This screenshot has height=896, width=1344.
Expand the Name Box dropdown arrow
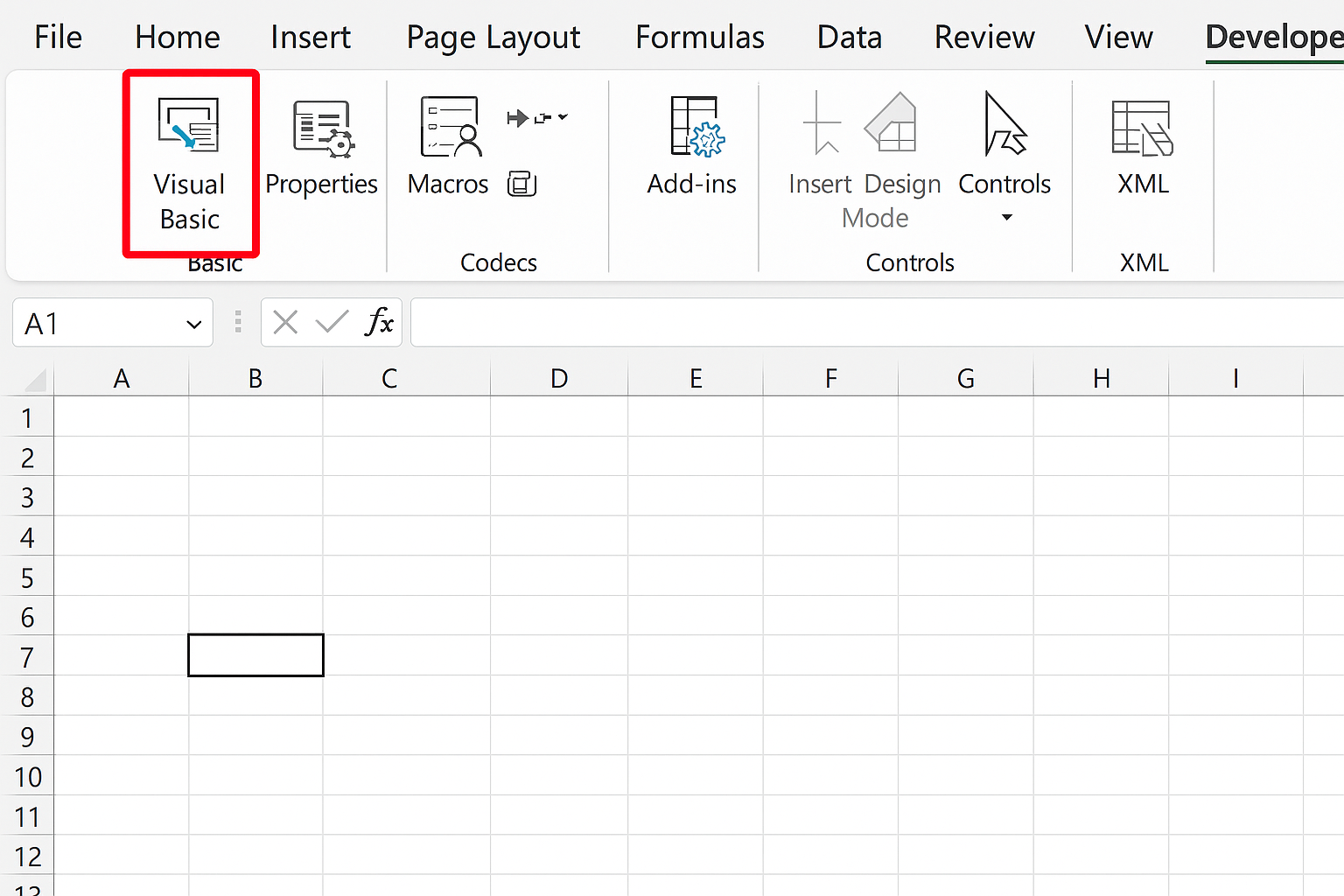coord(193,325)
